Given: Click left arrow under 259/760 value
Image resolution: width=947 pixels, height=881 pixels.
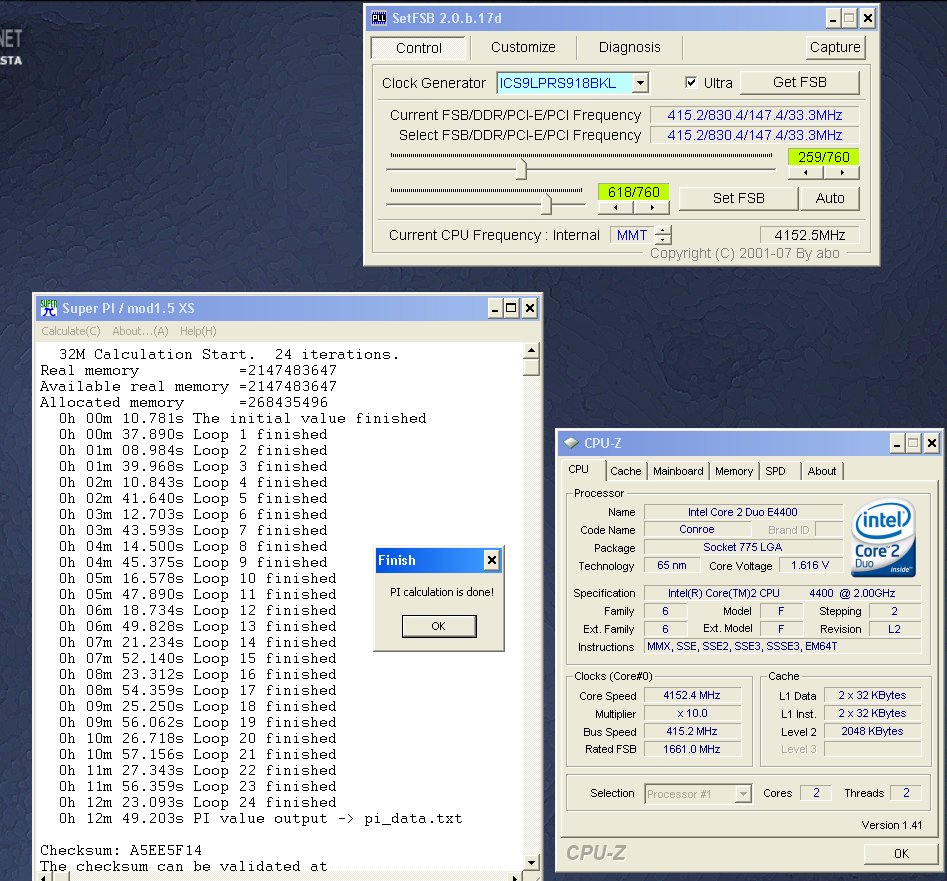Looking at the screenshot, I should (x=806, y=173).
